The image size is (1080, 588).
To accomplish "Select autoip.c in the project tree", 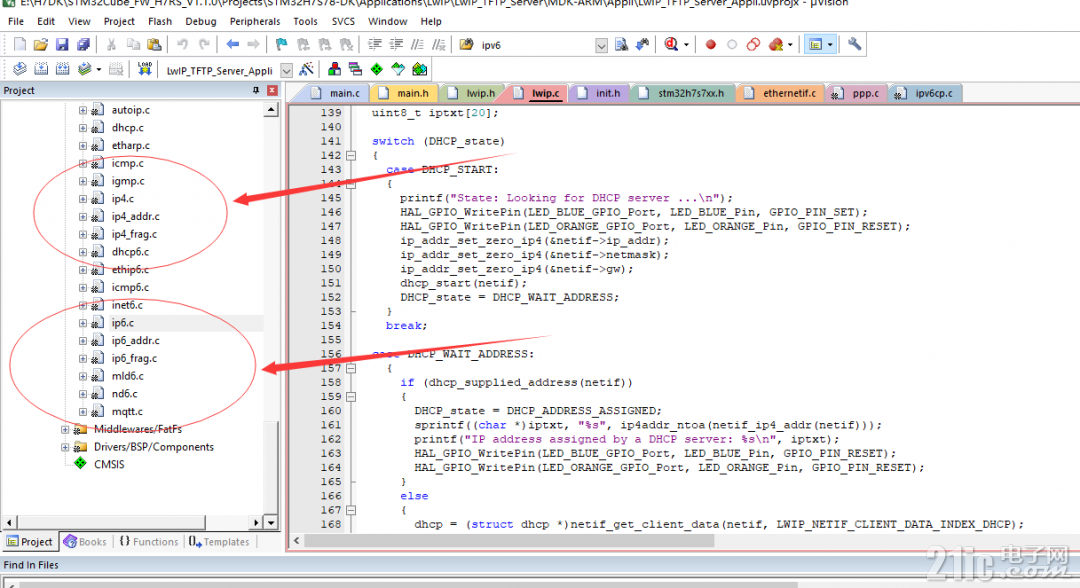I will [130, 110].
